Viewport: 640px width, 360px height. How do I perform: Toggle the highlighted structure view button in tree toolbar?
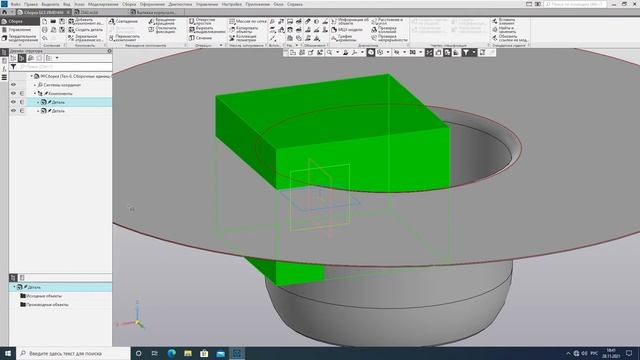(x=22, y=58)
